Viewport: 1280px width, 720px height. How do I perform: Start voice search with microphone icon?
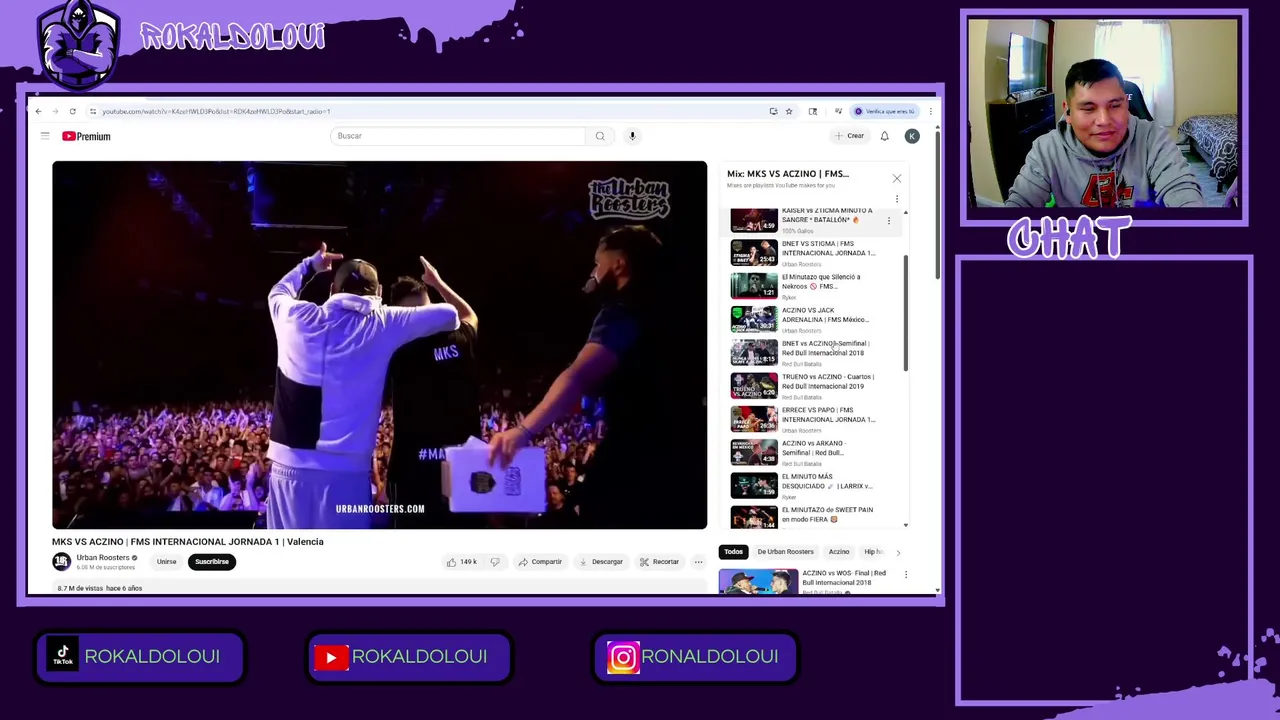(x=632, y=136)
